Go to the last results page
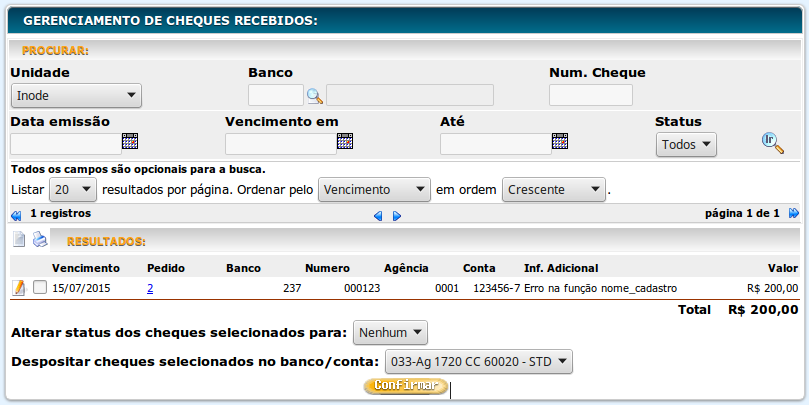The height and width of the screenshot is (405, 809). click(794, 213)
